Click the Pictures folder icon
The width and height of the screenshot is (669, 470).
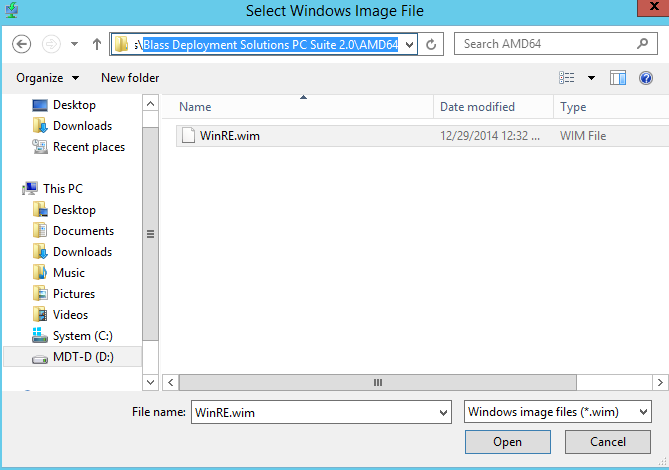click(x=40, y=293)
